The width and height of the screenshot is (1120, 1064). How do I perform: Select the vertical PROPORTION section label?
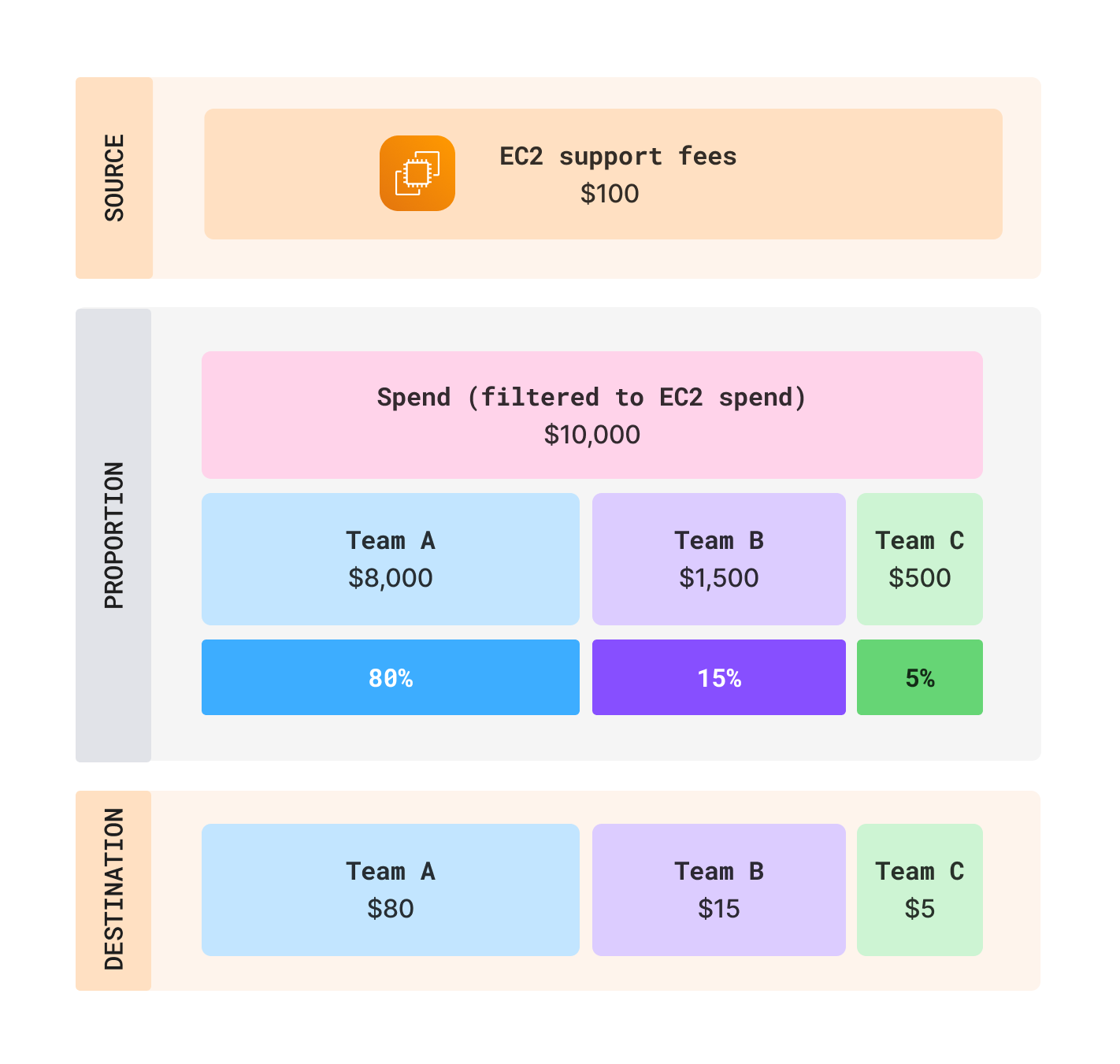tap(114, 535)
